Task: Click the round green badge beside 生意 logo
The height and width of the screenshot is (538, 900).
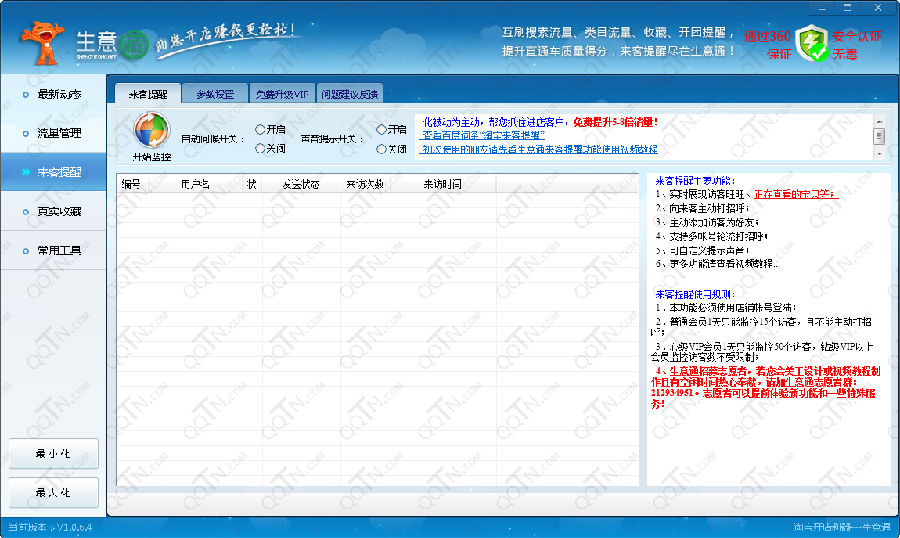Action: point(134,45)
